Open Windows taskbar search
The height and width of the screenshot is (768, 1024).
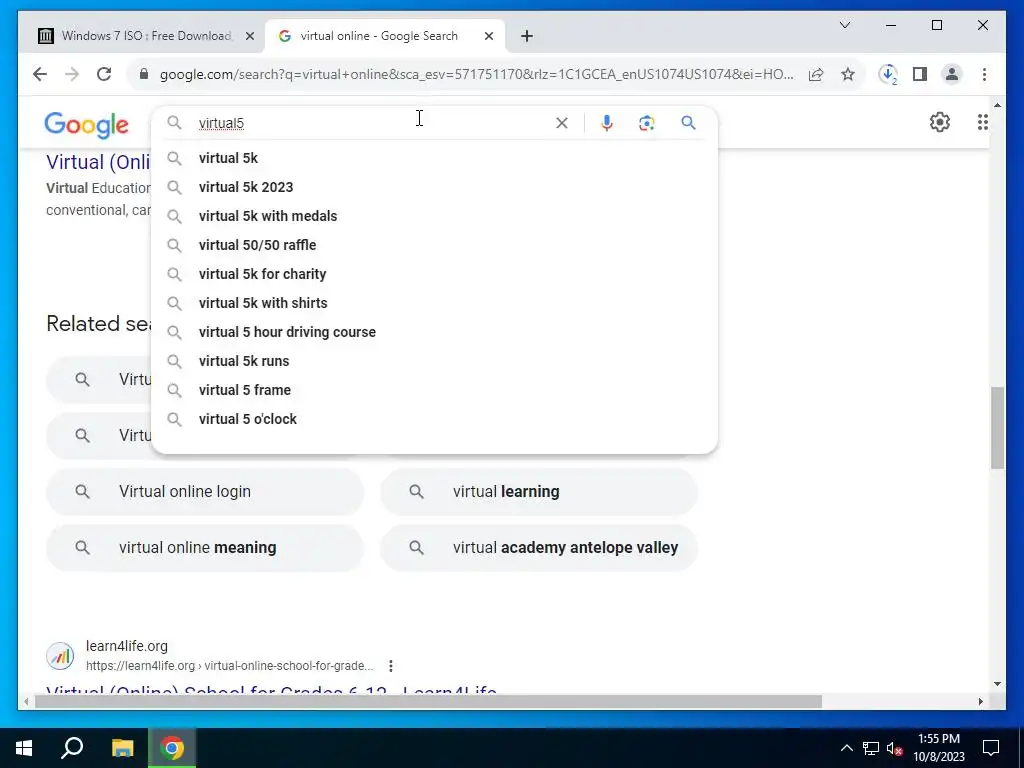coord(72,748)
